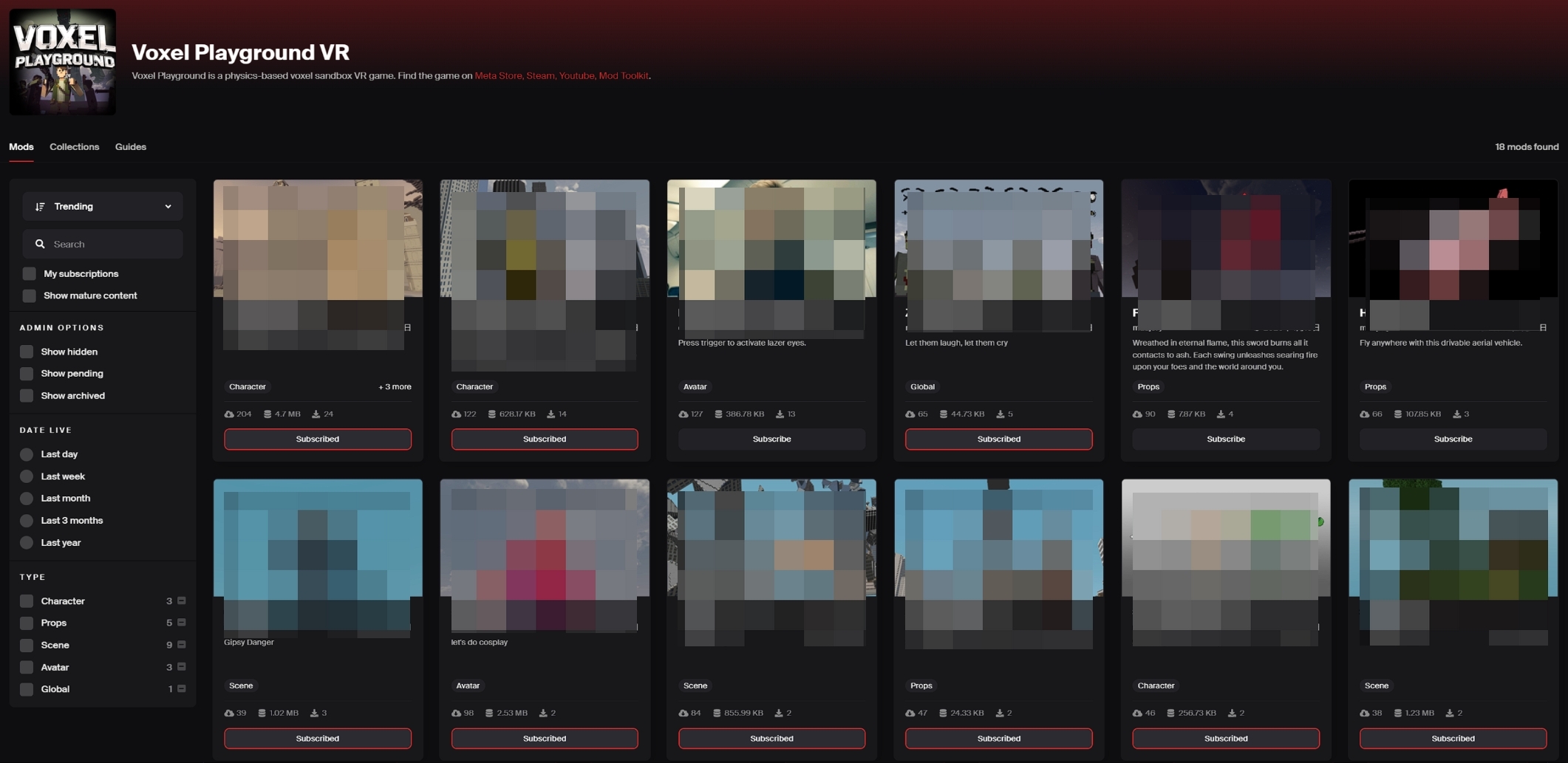Check the Show pending admin option

(27, 374)
